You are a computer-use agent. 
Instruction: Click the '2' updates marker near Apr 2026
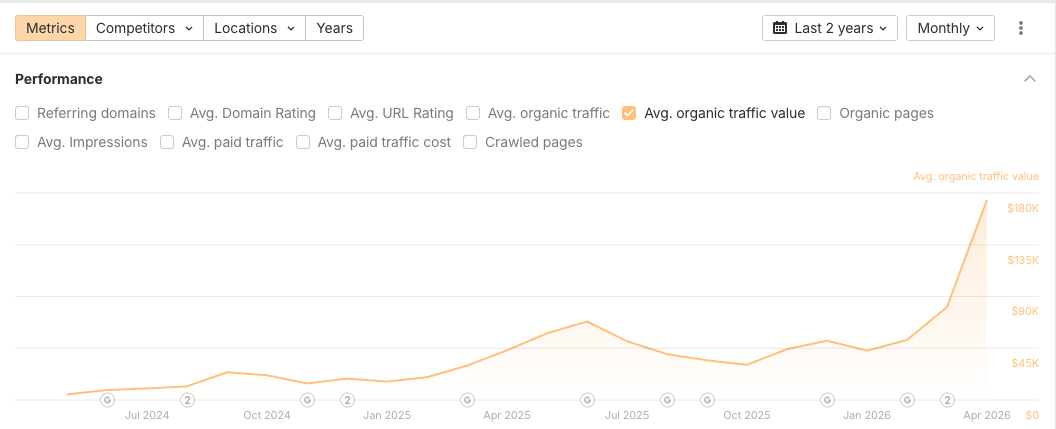pyautogui.click(x=948, y=400)
